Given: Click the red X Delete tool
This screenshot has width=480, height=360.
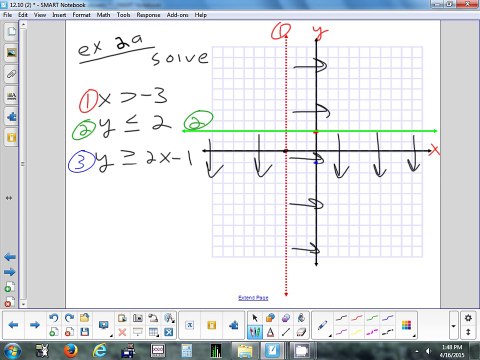Looking at the screenshot, I should [x=122, y=332].
